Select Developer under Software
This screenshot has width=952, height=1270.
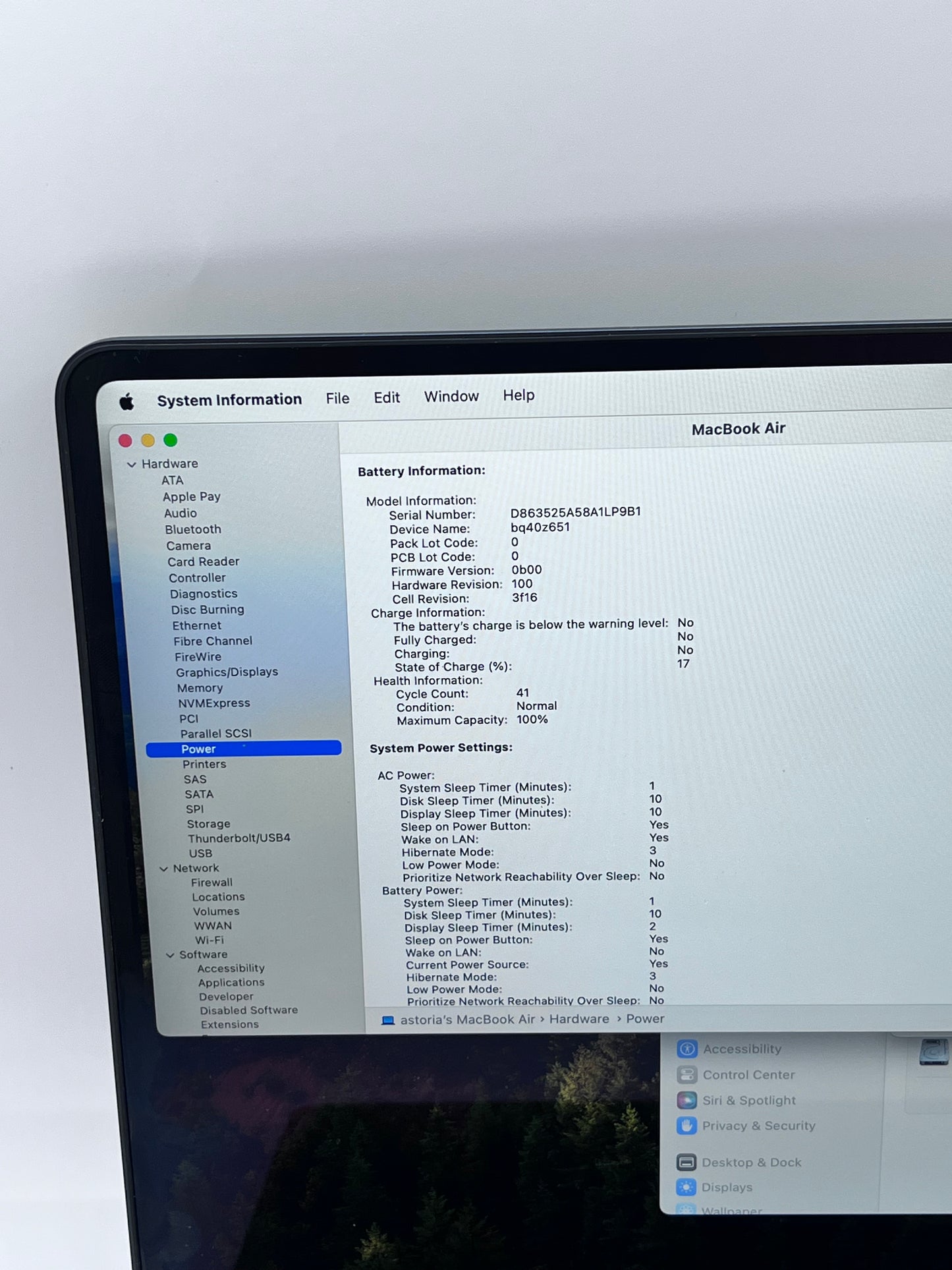pyautogui.click(x=226, y=997)
